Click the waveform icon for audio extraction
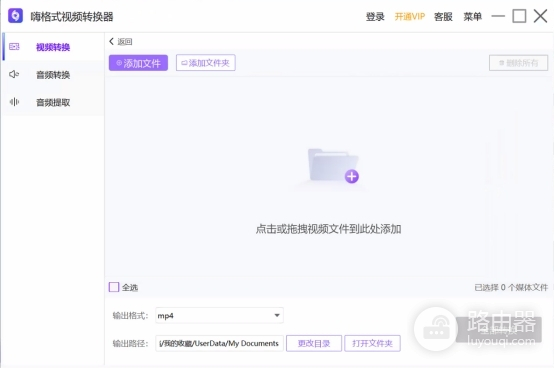This screenshot has width=554, height=369. pos(14,102)
